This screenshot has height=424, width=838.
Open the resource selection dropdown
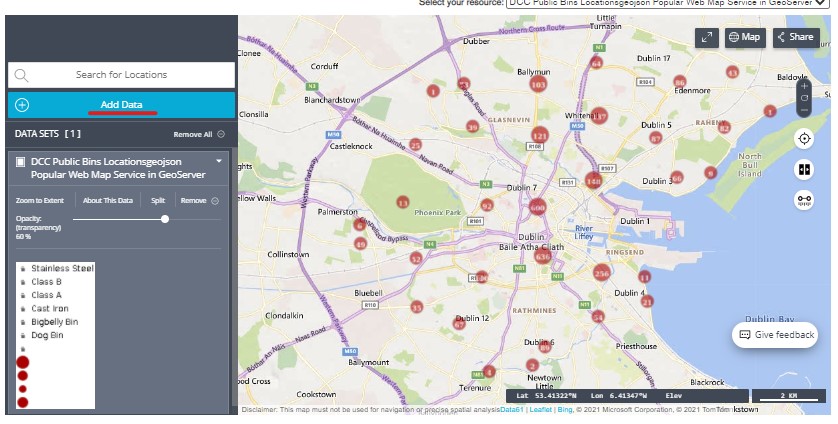point(668,4)
